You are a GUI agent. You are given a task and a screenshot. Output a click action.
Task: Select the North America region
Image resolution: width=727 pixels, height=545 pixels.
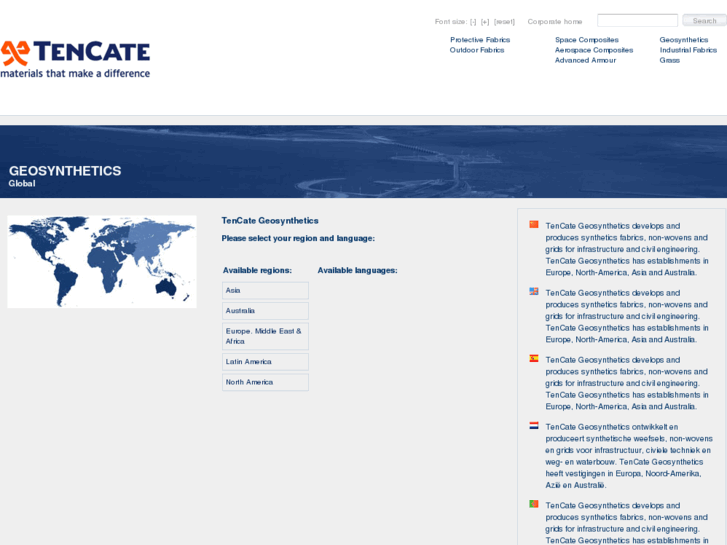265,382
